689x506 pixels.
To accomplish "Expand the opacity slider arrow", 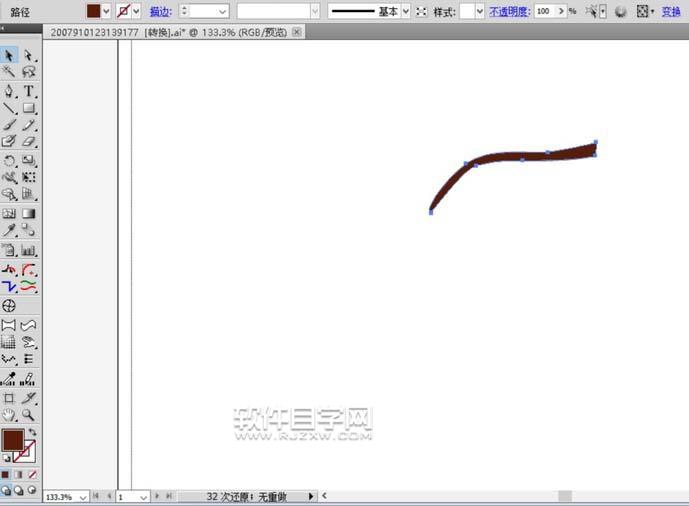I will pyautogui.click(x=561, y=11).
